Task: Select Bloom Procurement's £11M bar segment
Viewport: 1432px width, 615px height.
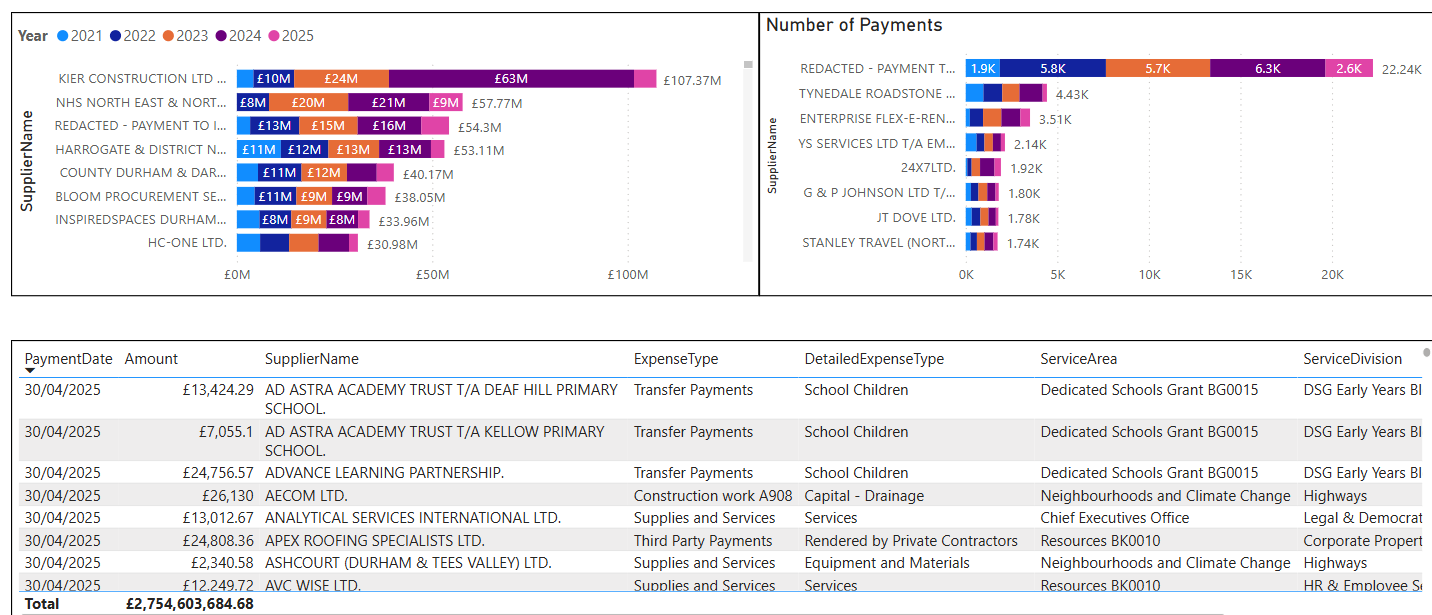Action: (275, 197)
